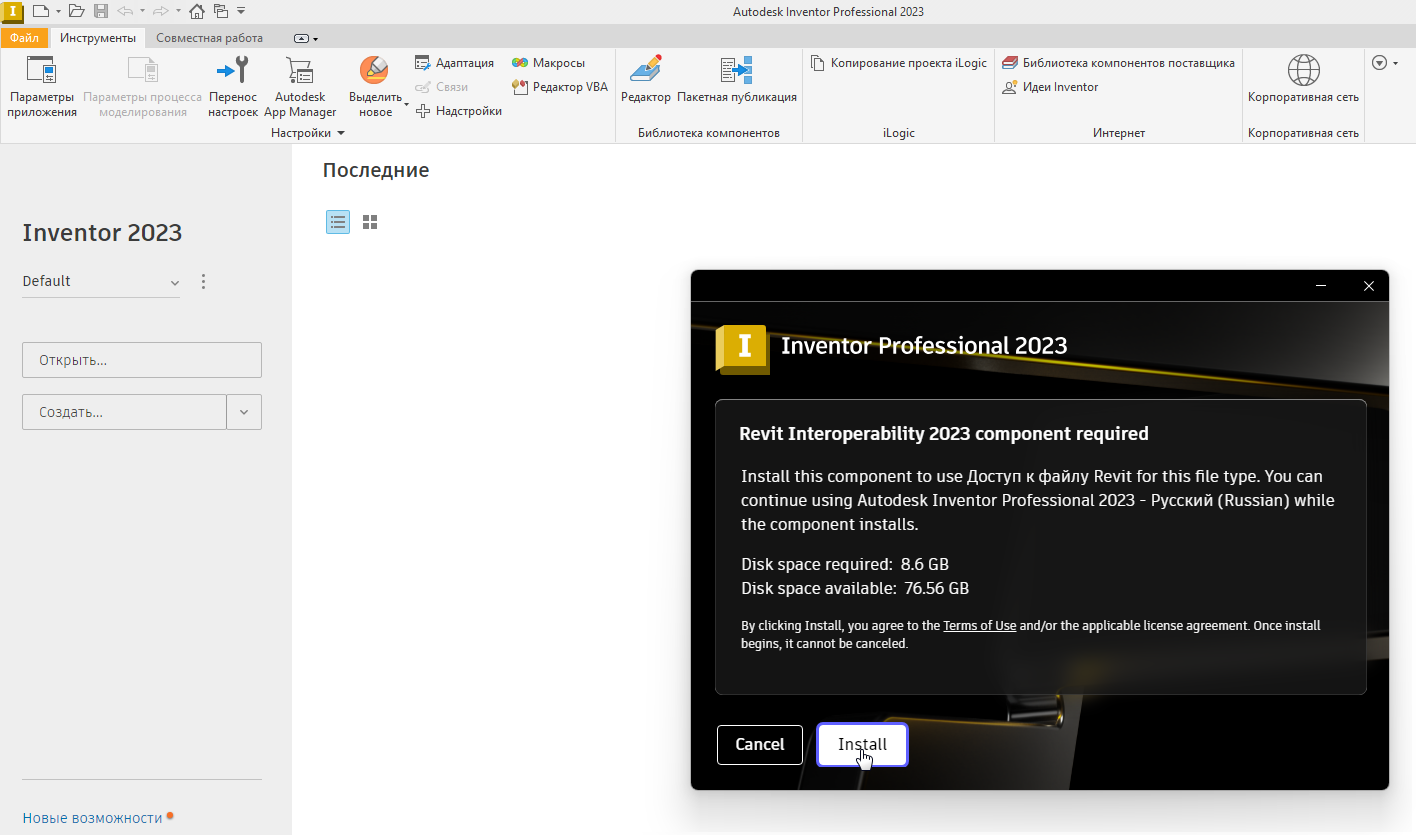Screen dimensions: 1416x835
Task: Open Autodesk App Manager
Action: click(x=300, y=87)
